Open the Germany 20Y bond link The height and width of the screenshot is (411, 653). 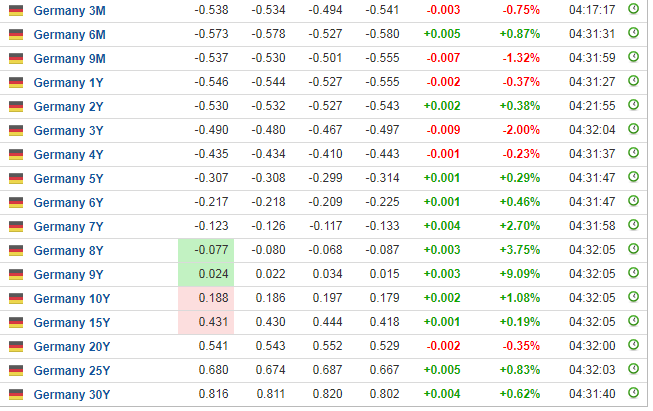72,346
